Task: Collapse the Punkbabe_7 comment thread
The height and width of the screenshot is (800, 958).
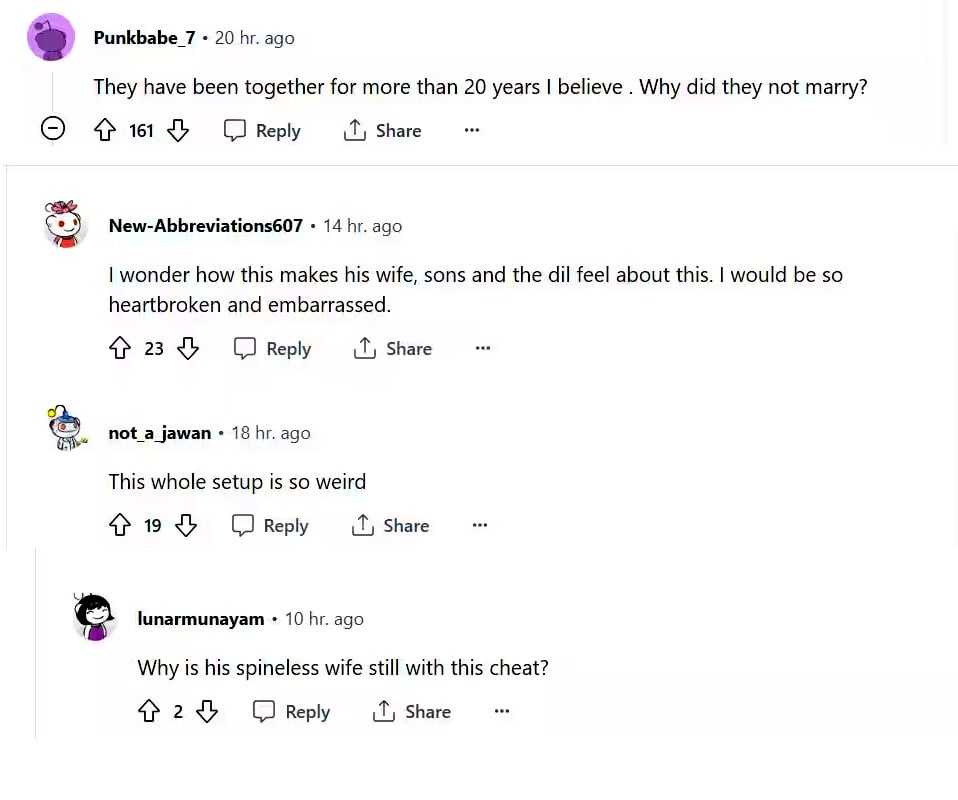Action: point(53,129)
